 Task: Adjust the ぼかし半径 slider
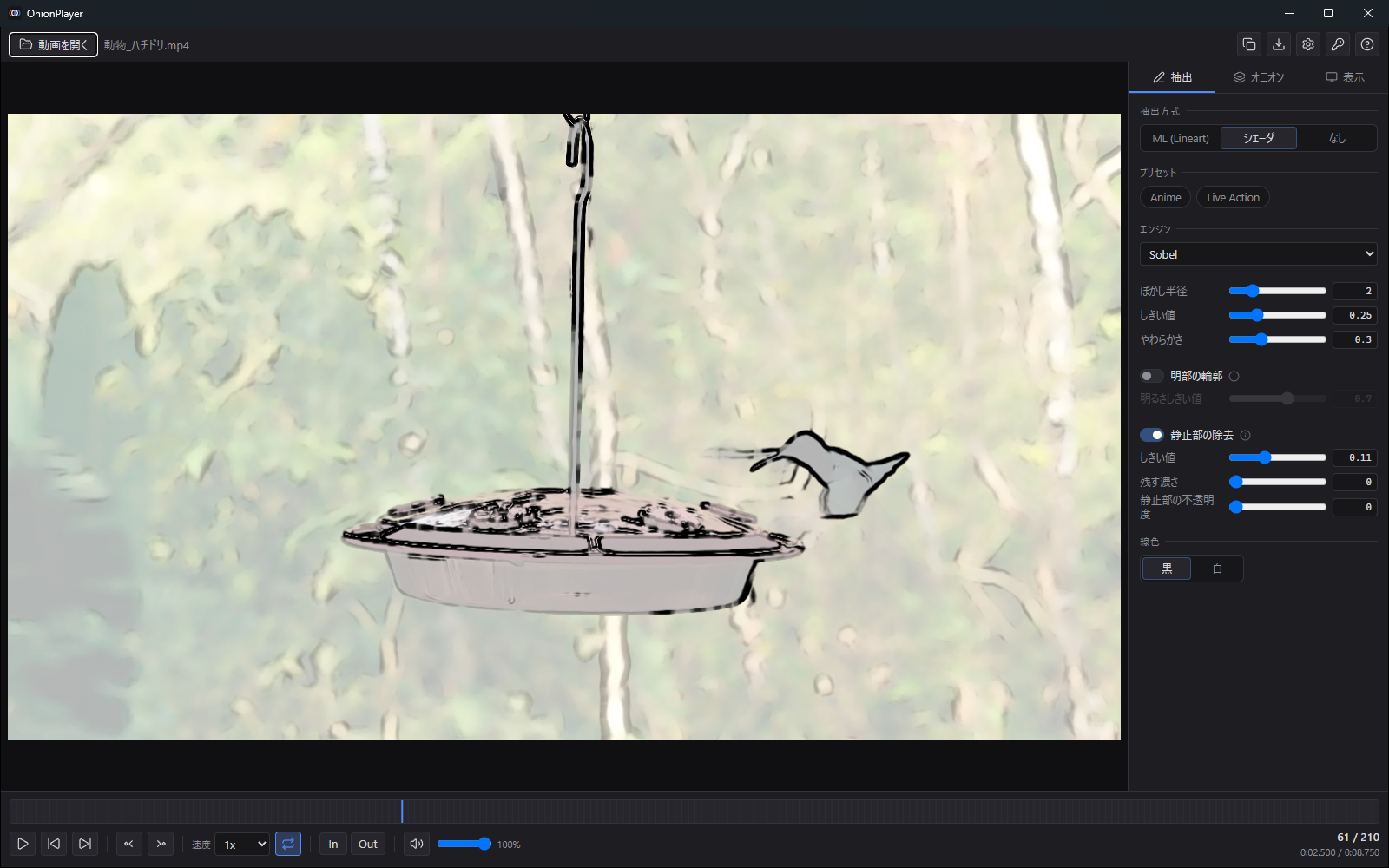click(x=1277, y=291)
